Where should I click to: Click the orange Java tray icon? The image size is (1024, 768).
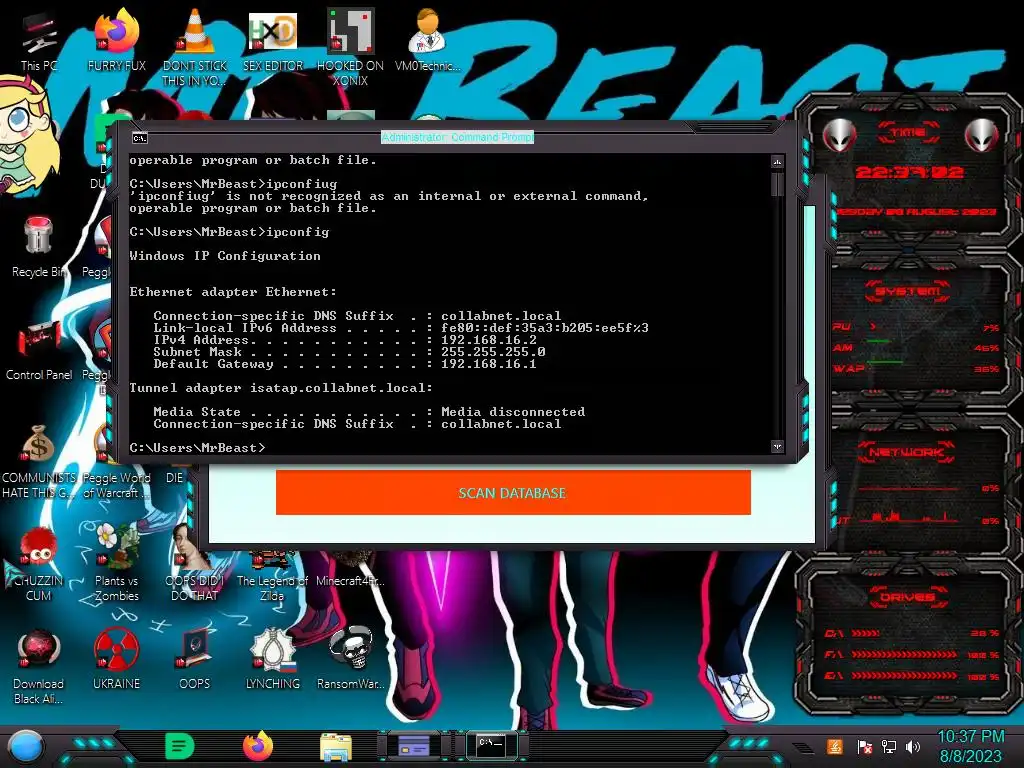coord(835,746)
